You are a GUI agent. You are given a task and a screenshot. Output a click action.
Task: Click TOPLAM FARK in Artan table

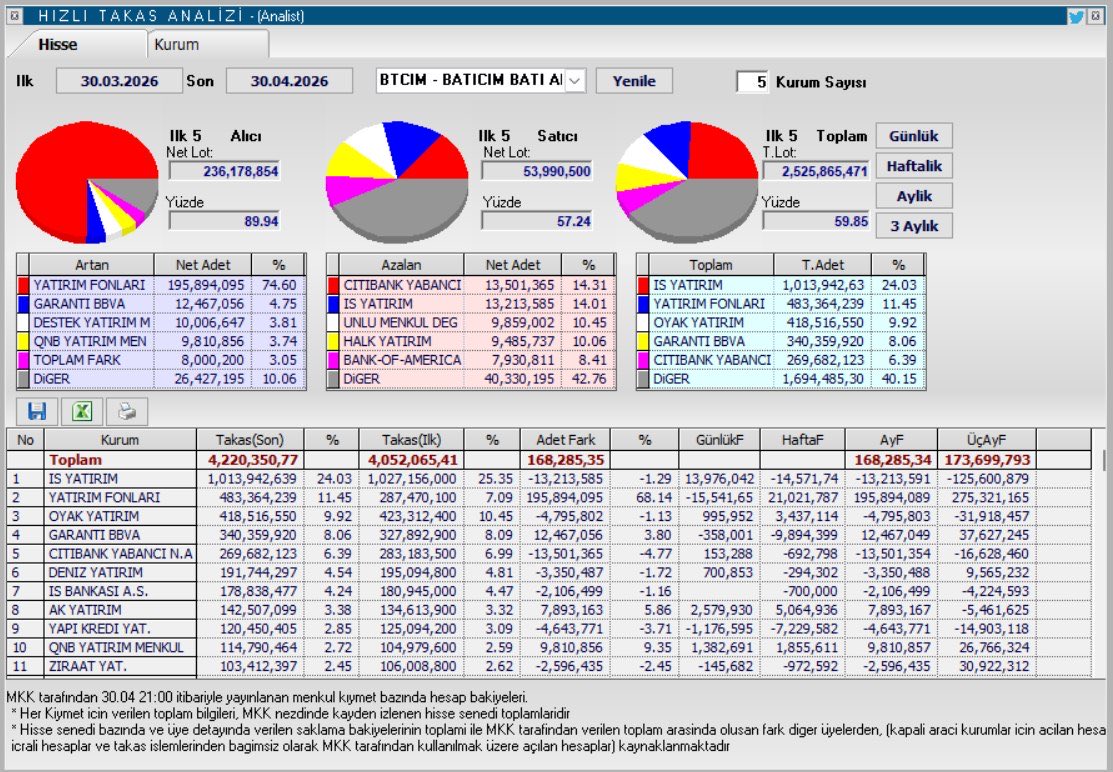pyautogui.click(x=77, y=360)
